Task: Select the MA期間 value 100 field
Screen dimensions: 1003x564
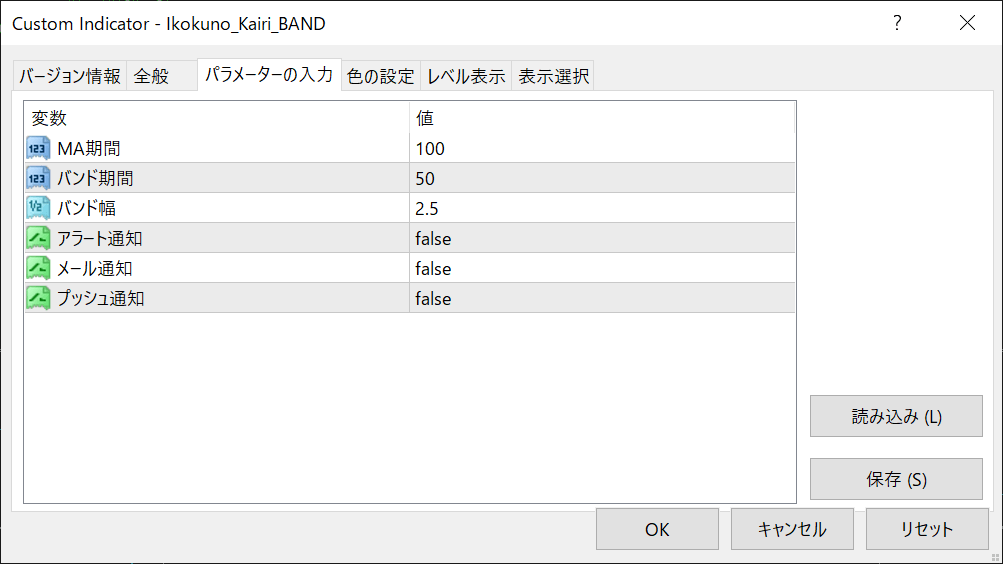Action: [602, 148]
